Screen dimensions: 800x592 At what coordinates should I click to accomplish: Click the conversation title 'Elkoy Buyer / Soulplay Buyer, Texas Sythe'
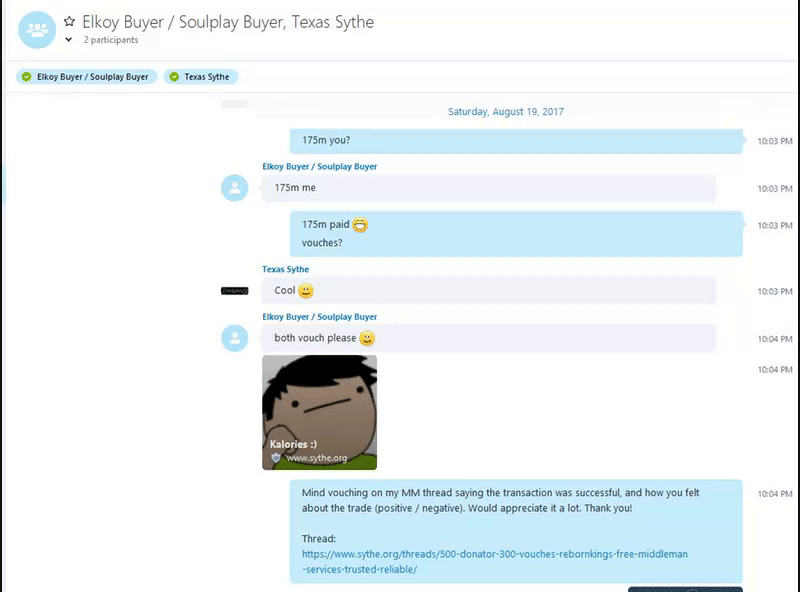coord(228,22)
